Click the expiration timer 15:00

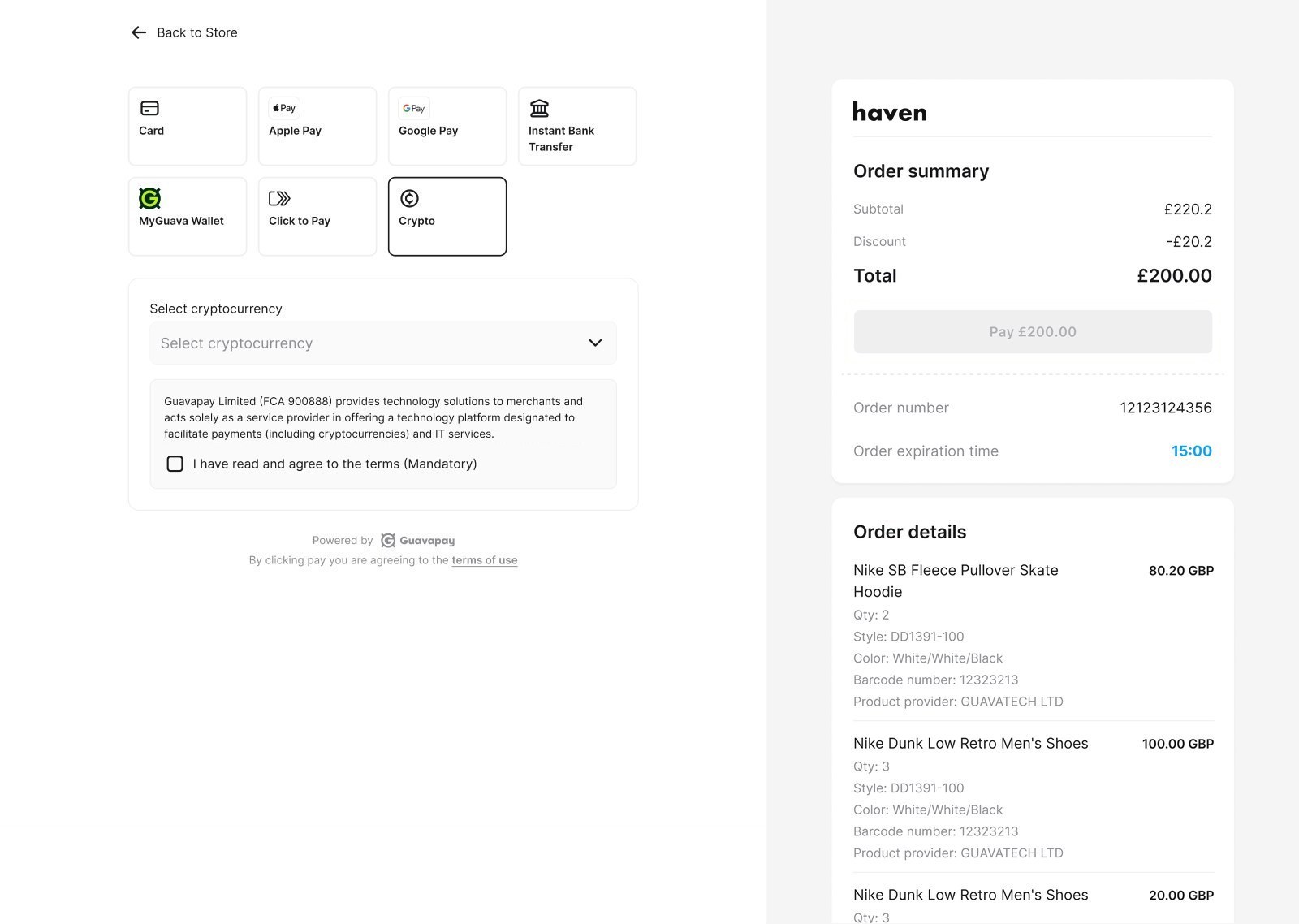point(1191,451)
